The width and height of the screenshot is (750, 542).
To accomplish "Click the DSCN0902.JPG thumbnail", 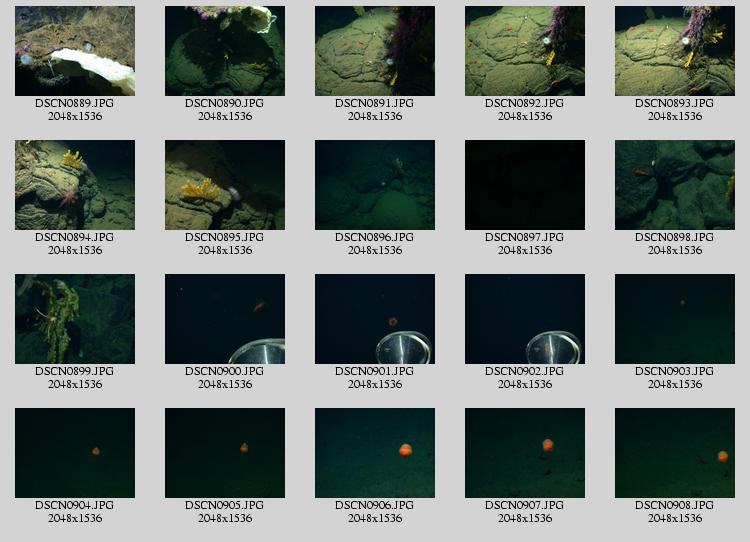I will pos(525,319).
